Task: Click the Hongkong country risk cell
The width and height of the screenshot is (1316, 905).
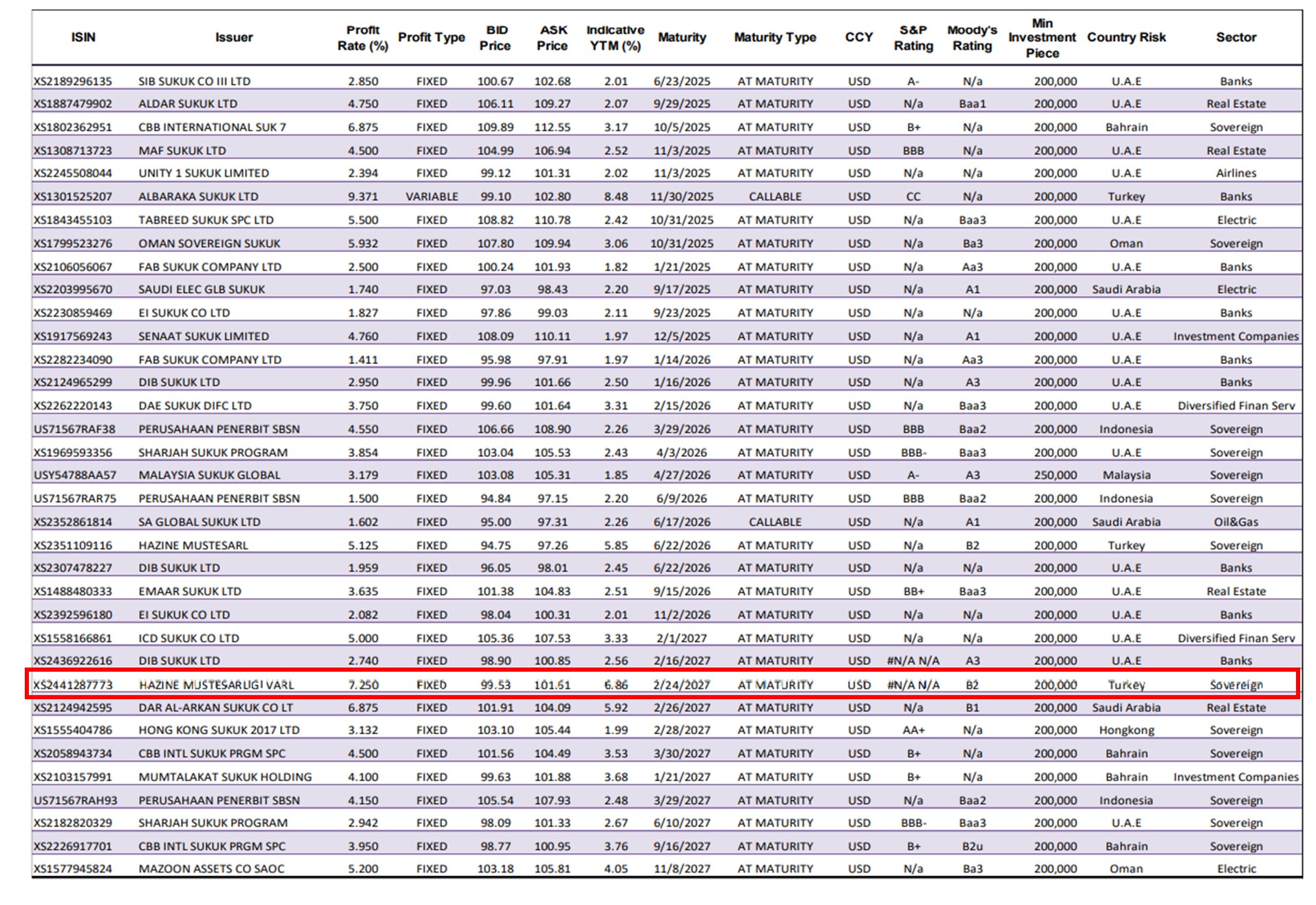Action: point(1126,731)
